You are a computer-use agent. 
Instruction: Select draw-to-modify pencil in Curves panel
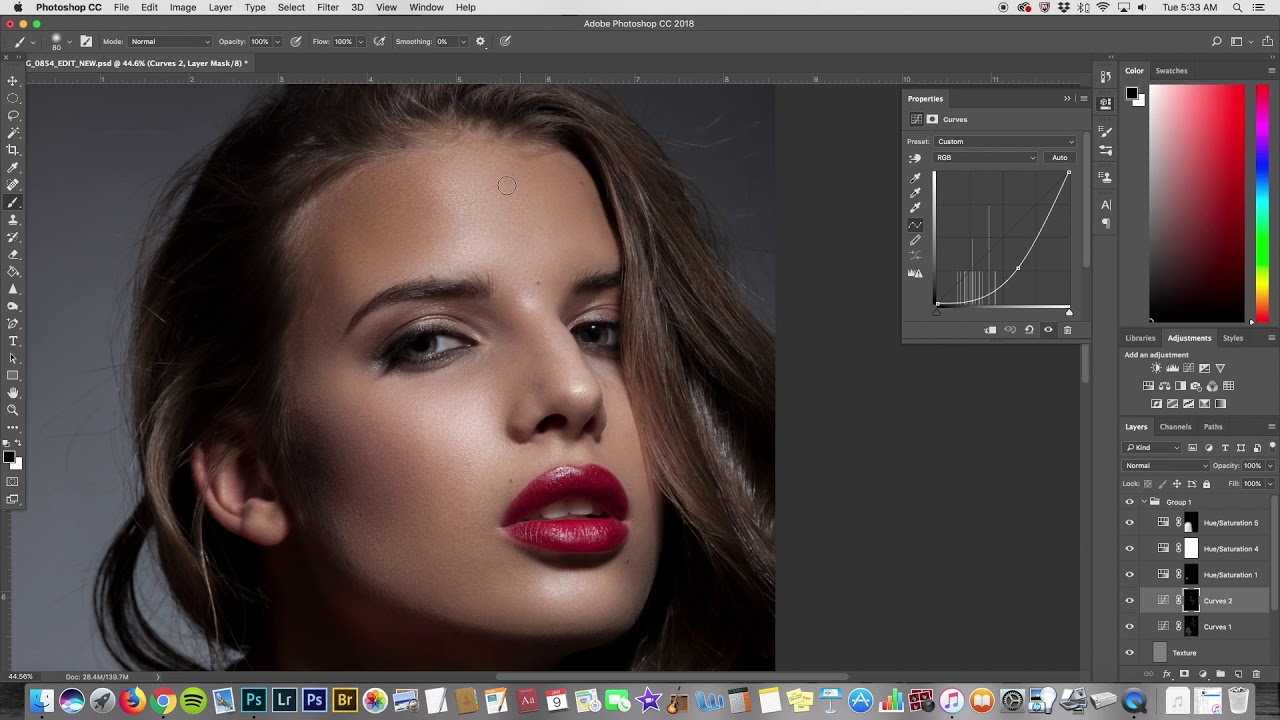pos(915,240)
